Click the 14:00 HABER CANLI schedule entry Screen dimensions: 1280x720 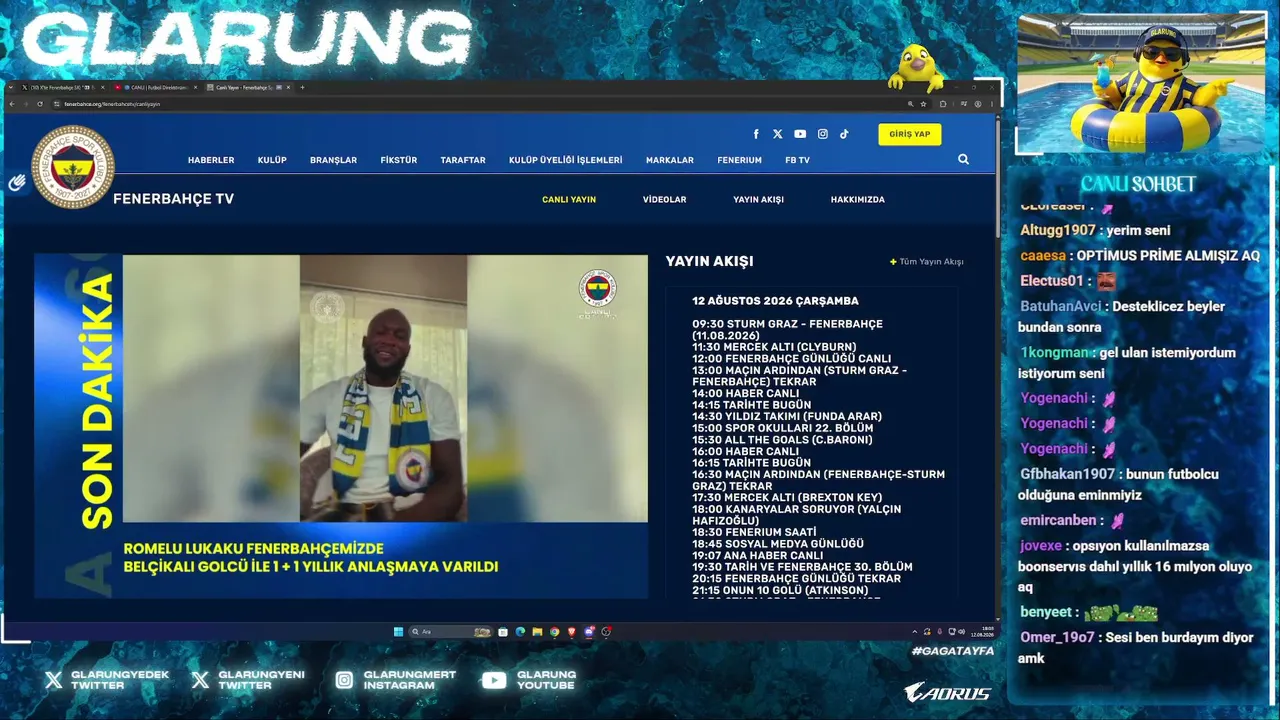(746, 393)
